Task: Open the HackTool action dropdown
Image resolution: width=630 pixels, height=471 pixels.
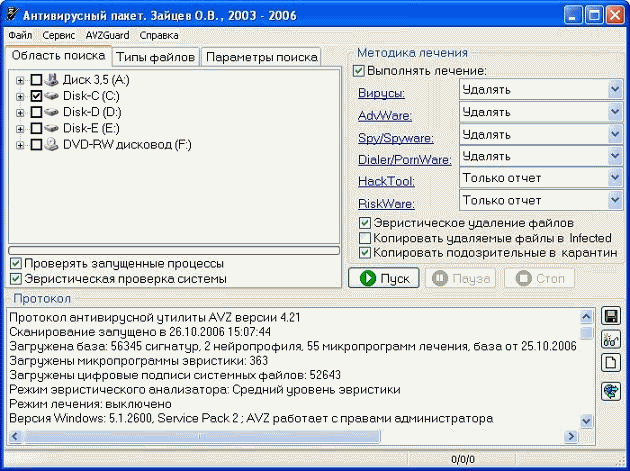Action: click(615, 178)
